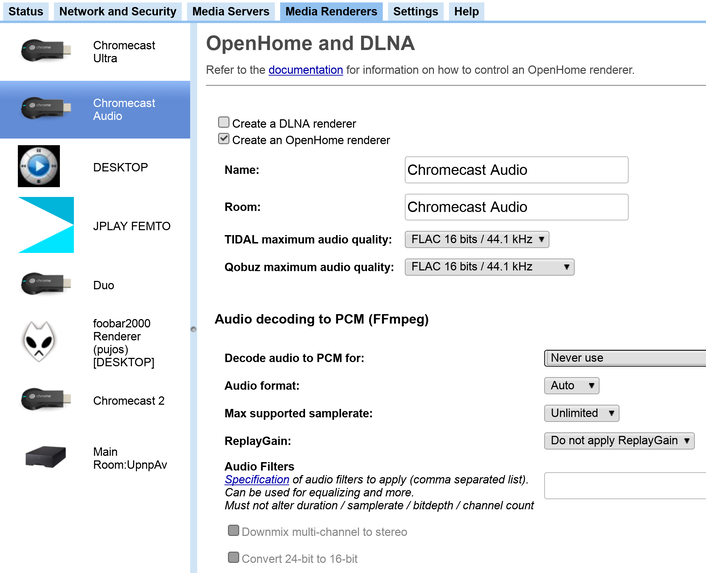Open the Audio format dropdown
Viewport: 706px width, 573px height.
[x=572, y=385]
